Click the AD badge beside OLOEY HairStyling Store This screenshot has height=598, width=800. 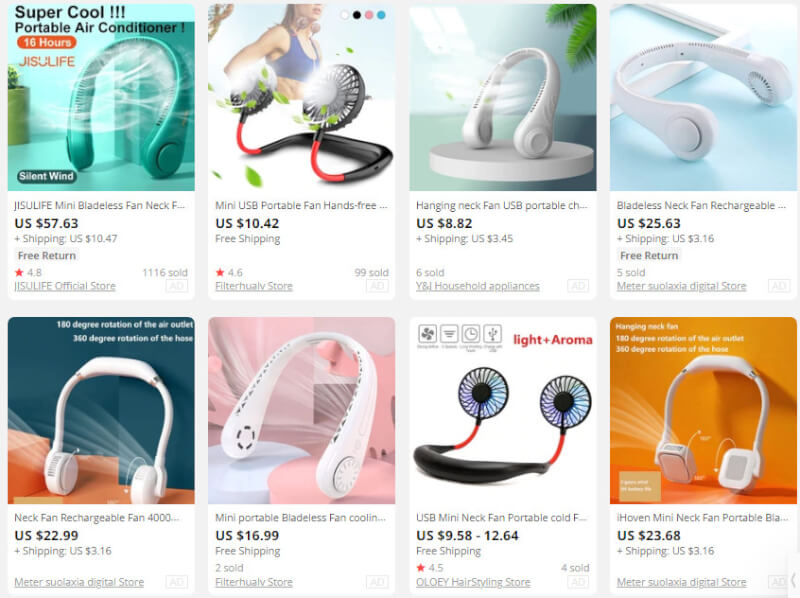pyautogui.click(x=578, y=582)
